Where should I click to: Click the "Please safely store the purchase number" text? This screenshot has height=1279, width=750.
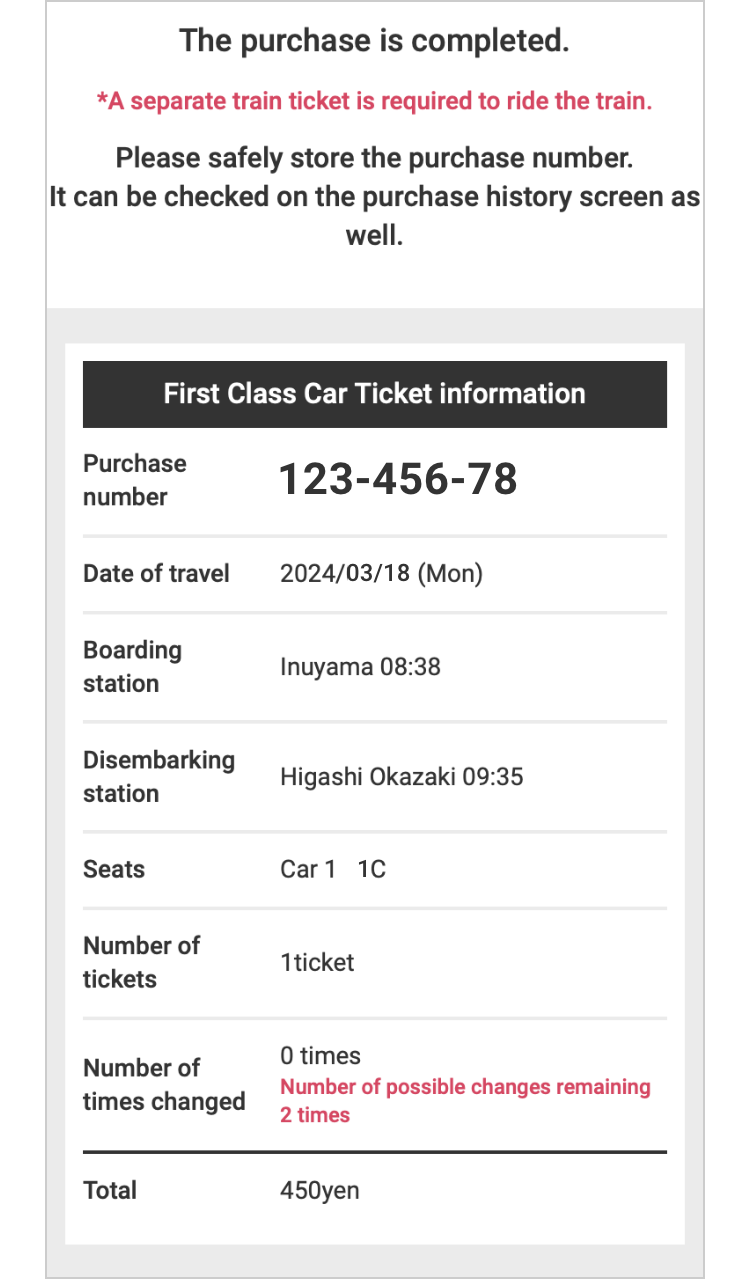[374, 159]
